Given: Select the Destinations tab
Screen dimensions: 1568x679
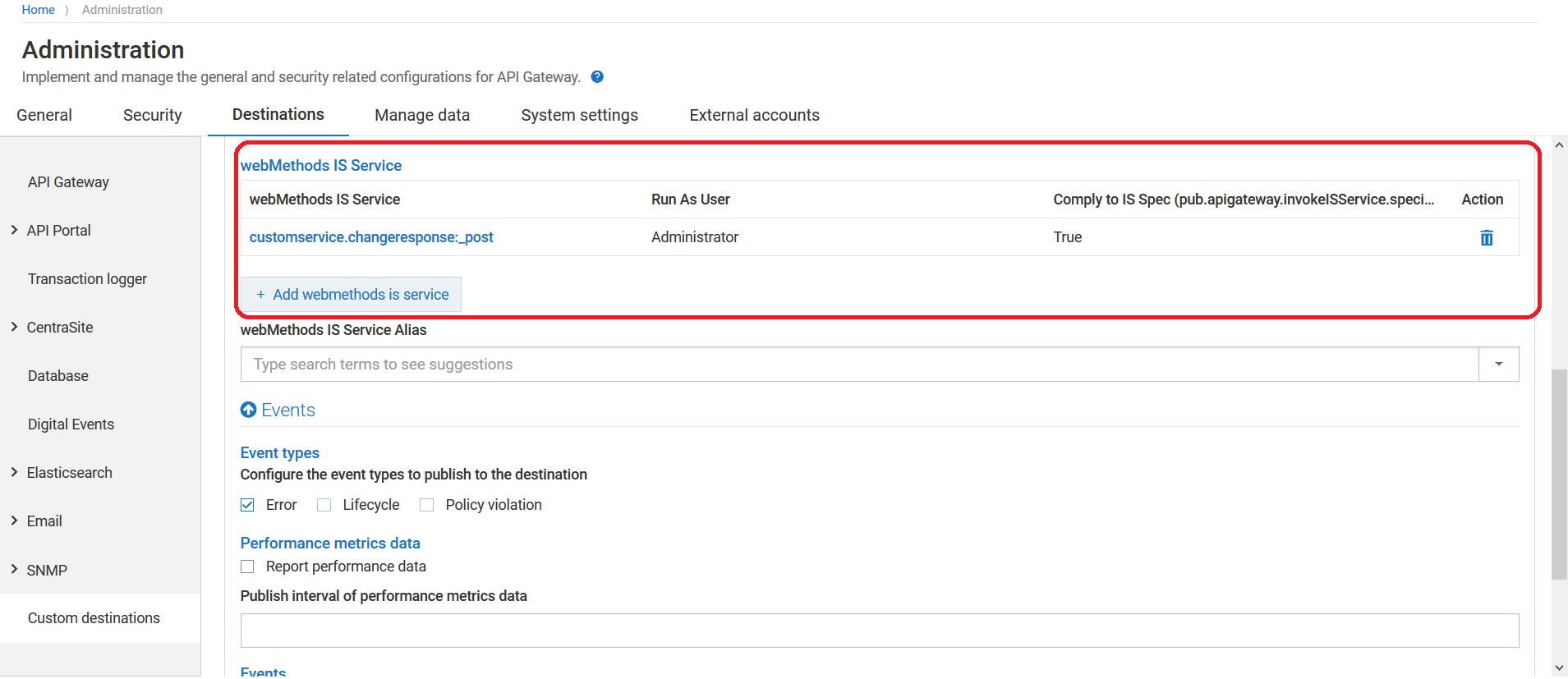Looking at the screenshot, I should 278,115.
